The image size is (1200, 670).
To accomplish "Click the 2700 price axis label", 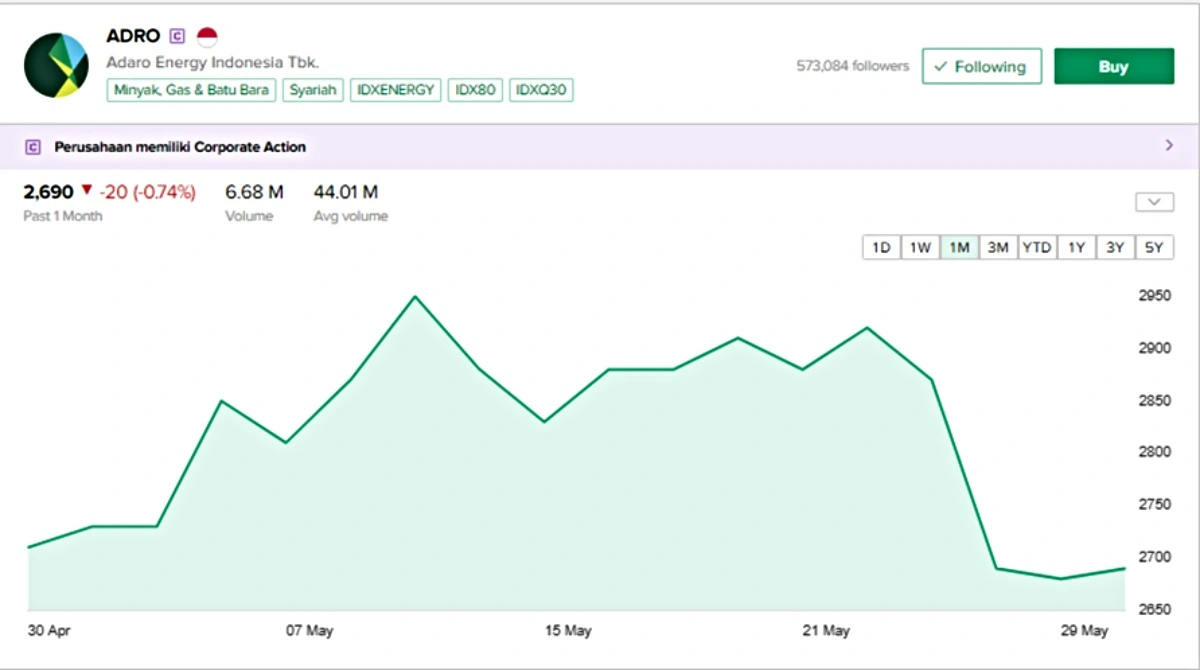I will (1155, 556).
